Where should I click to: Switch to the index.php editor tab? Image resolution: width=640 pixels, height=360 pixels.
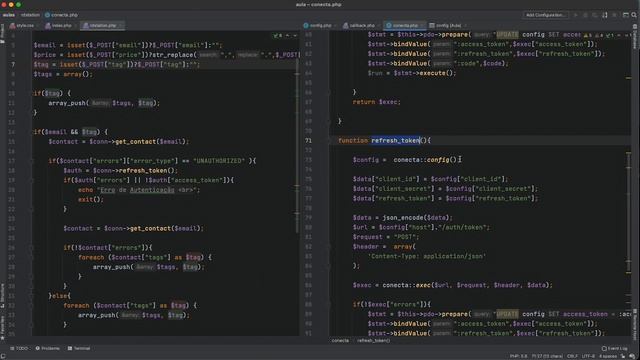coord(60,25)
